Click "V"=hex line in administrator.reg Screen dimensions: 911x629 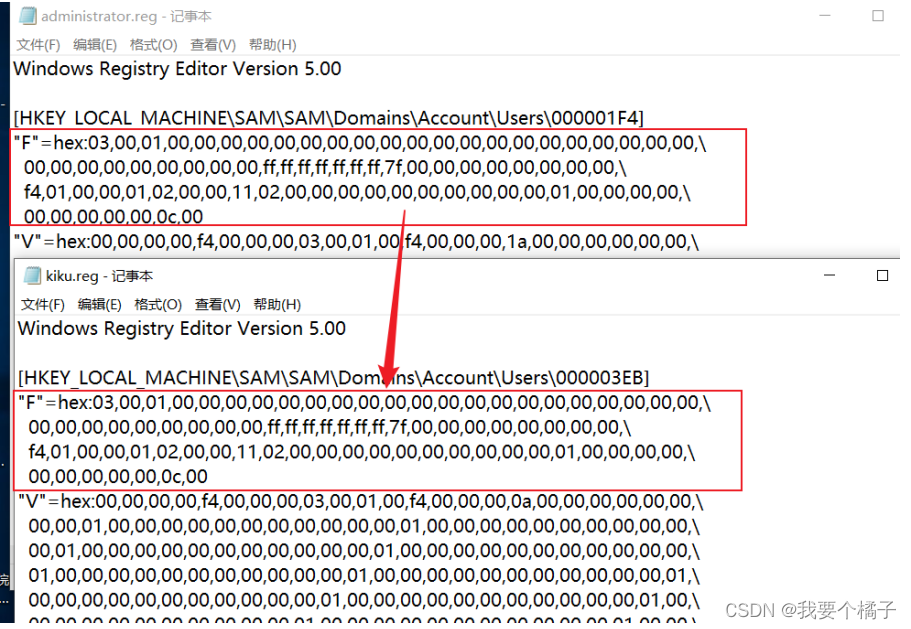[x=356, y=241]
